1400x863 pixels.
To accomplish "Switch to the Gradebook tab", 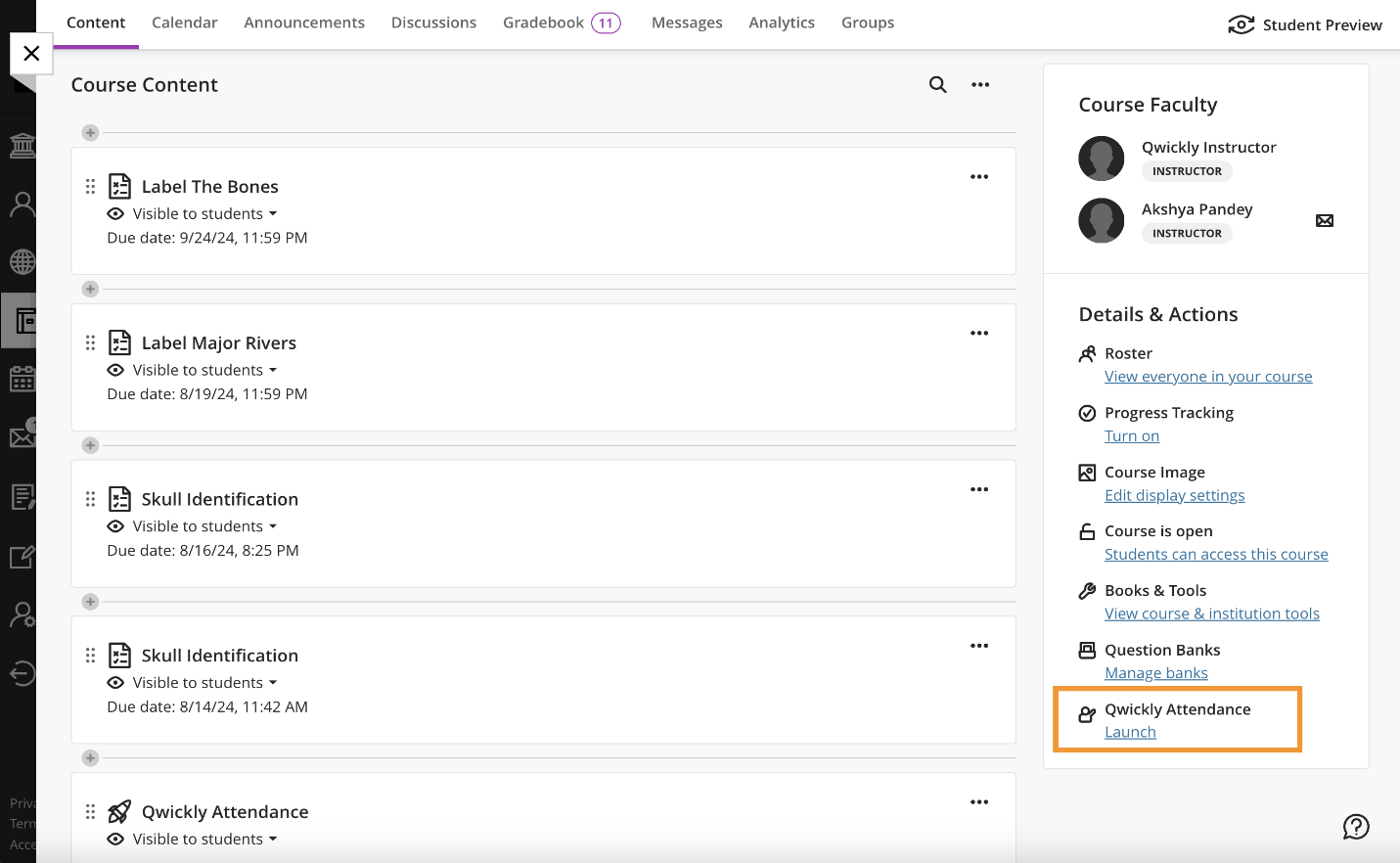I will pos(562,23).
